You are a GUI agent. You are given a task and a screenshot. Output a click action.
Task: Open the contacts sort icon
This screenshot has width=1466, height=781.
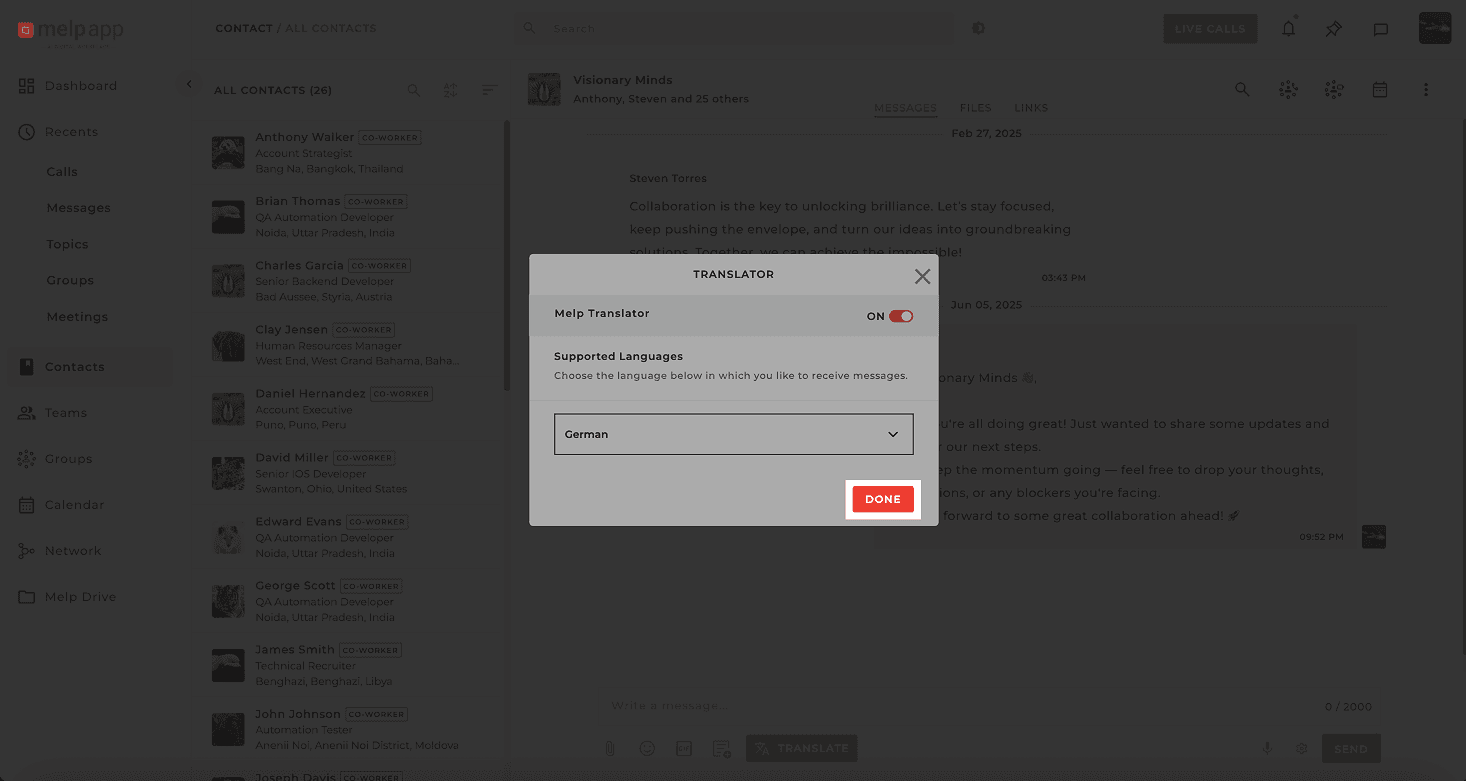[489, 90]
